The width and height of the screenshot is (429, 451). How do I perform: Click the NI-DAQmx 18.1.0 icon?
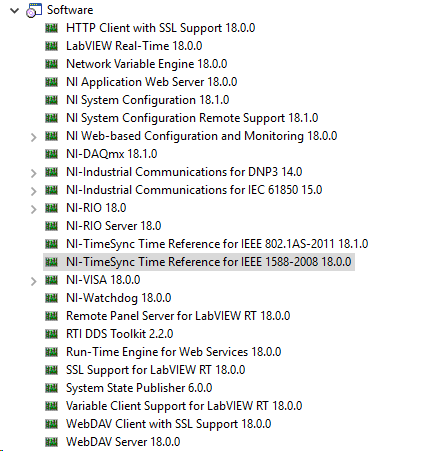51,154
